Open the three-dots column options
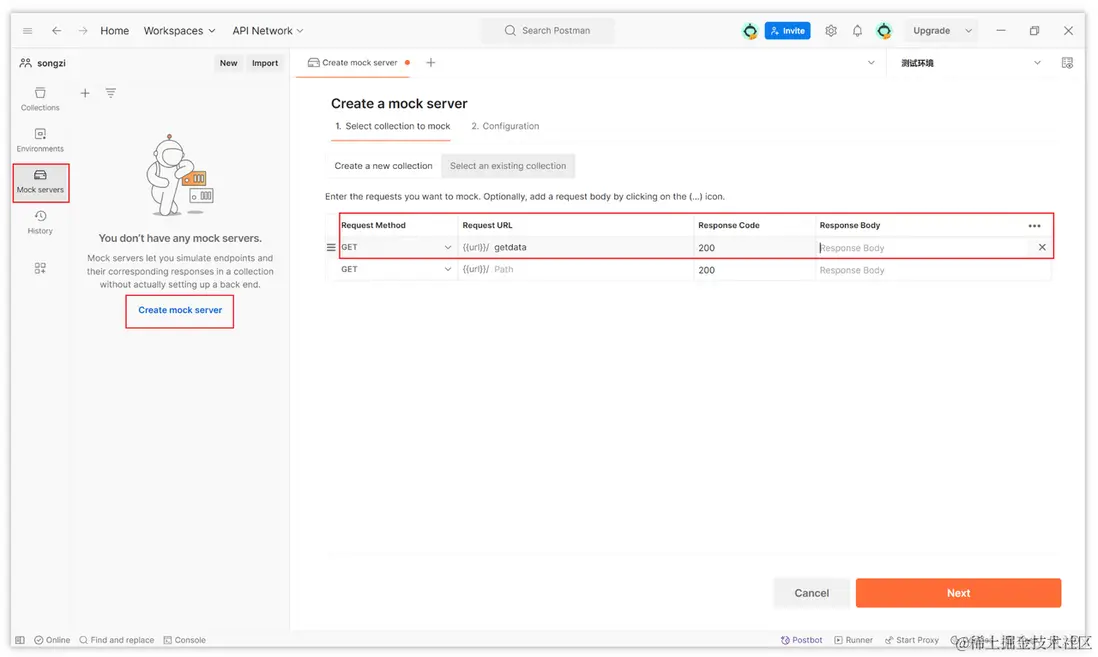This screenshot has height=657, width=1098. point(1034,226)
